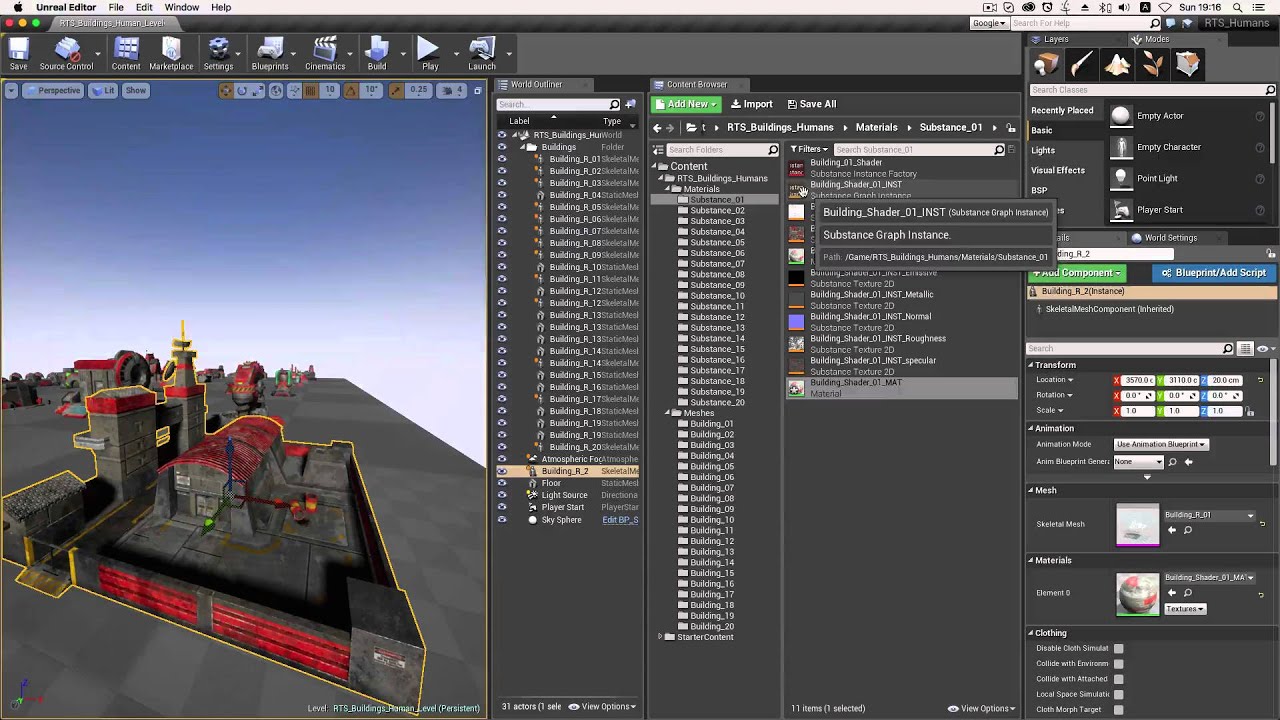Screen dimensions: 1280x720
Task: Check the Collide with Attached checkbox
Action: [1118, 679]
